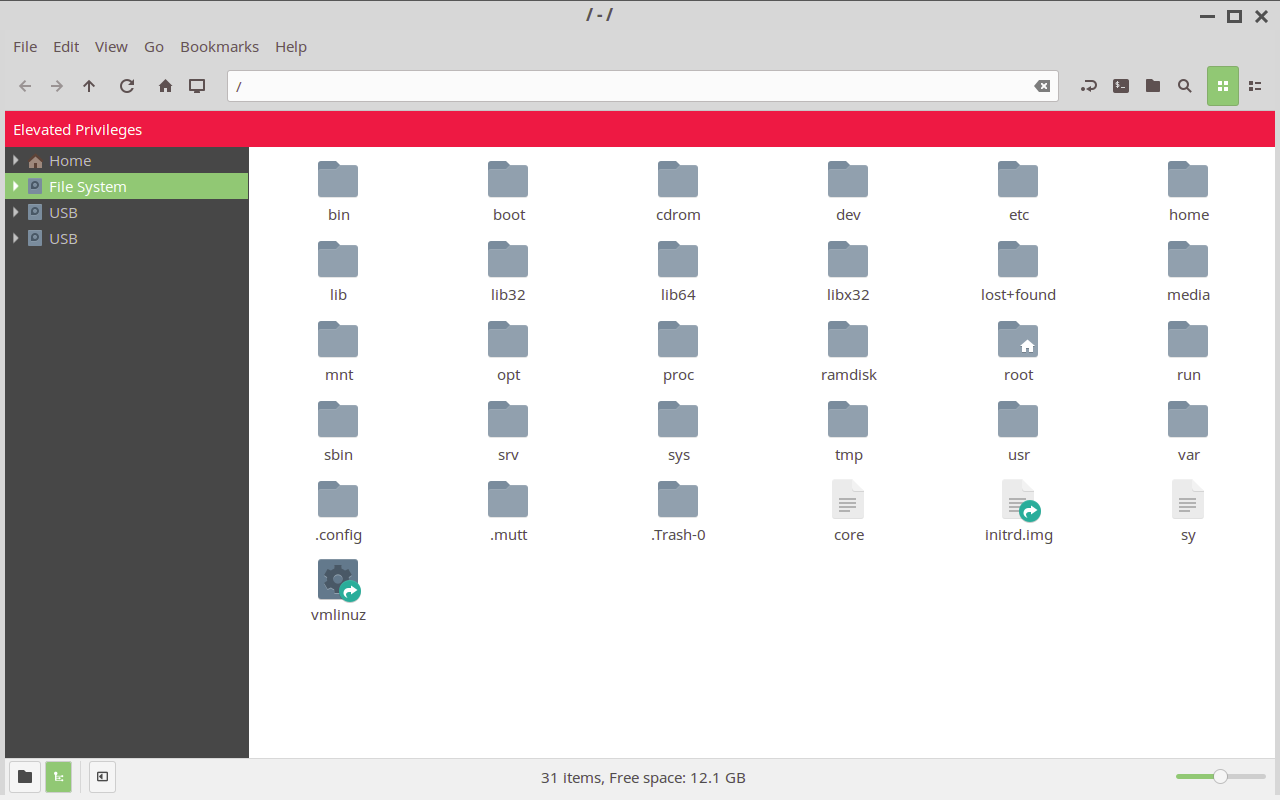
Task: Click the Home icon in the toolbar
Action: click(165, 86)
